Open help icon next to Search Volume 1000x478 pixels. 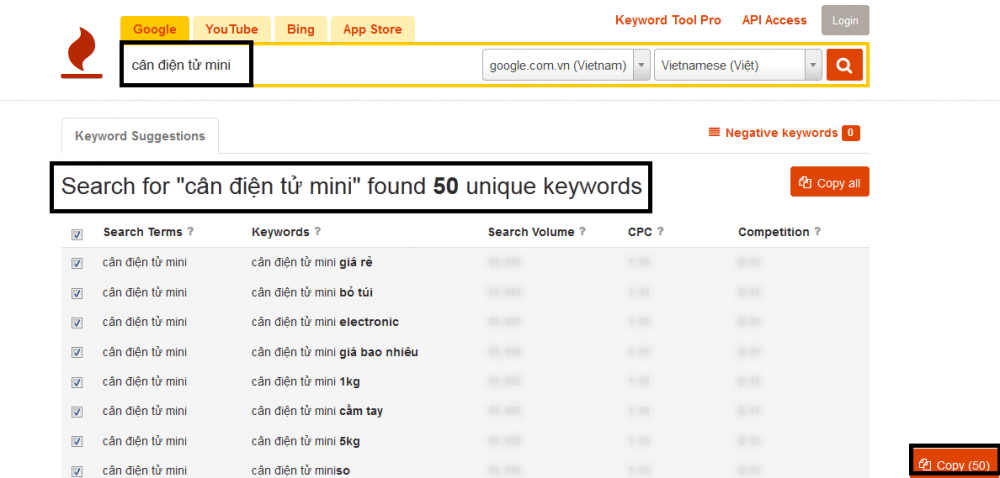(x=582, y=231)
